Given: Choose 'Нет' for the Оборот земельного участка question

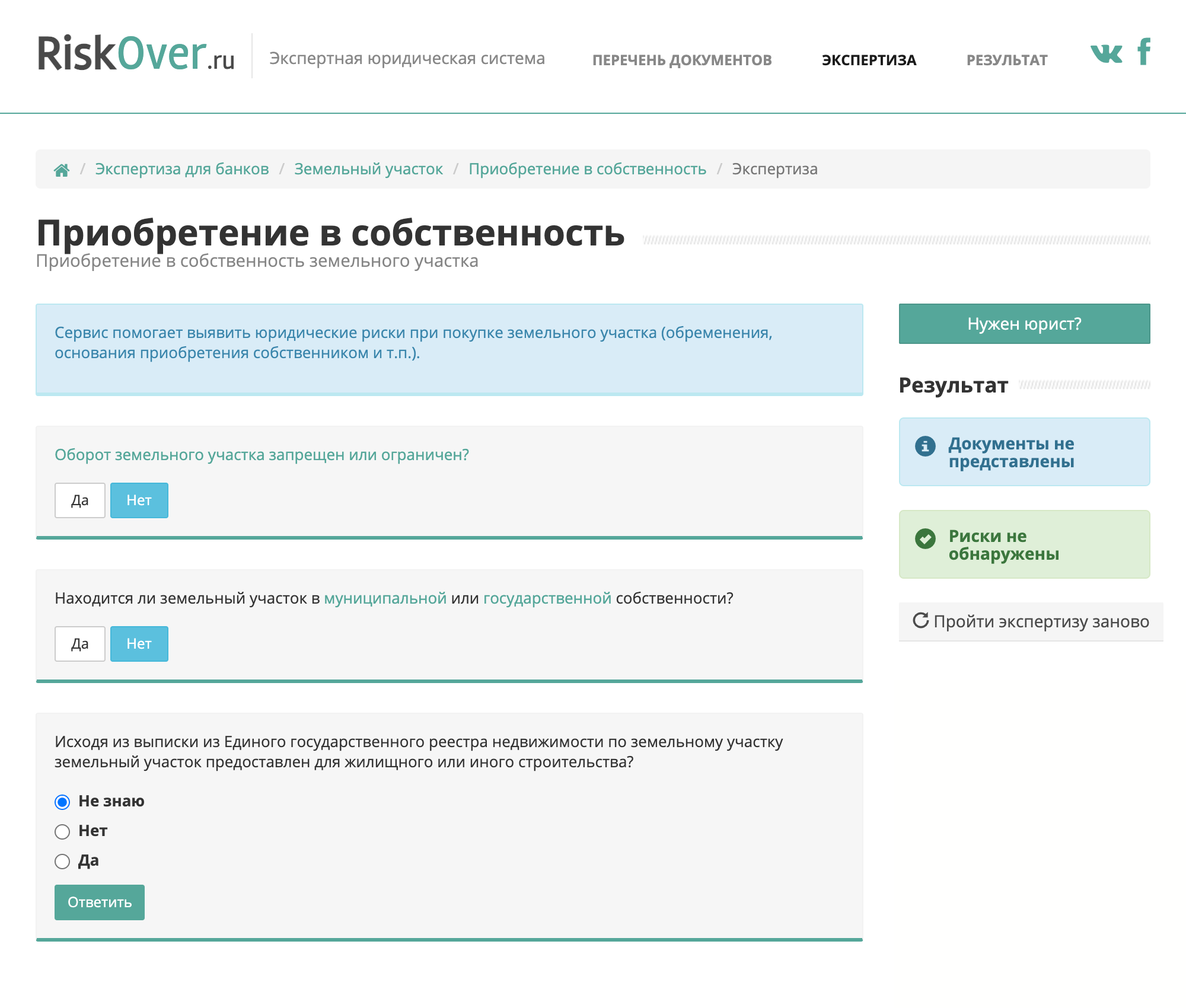Looking at the screenshot, I should point(139,500).
